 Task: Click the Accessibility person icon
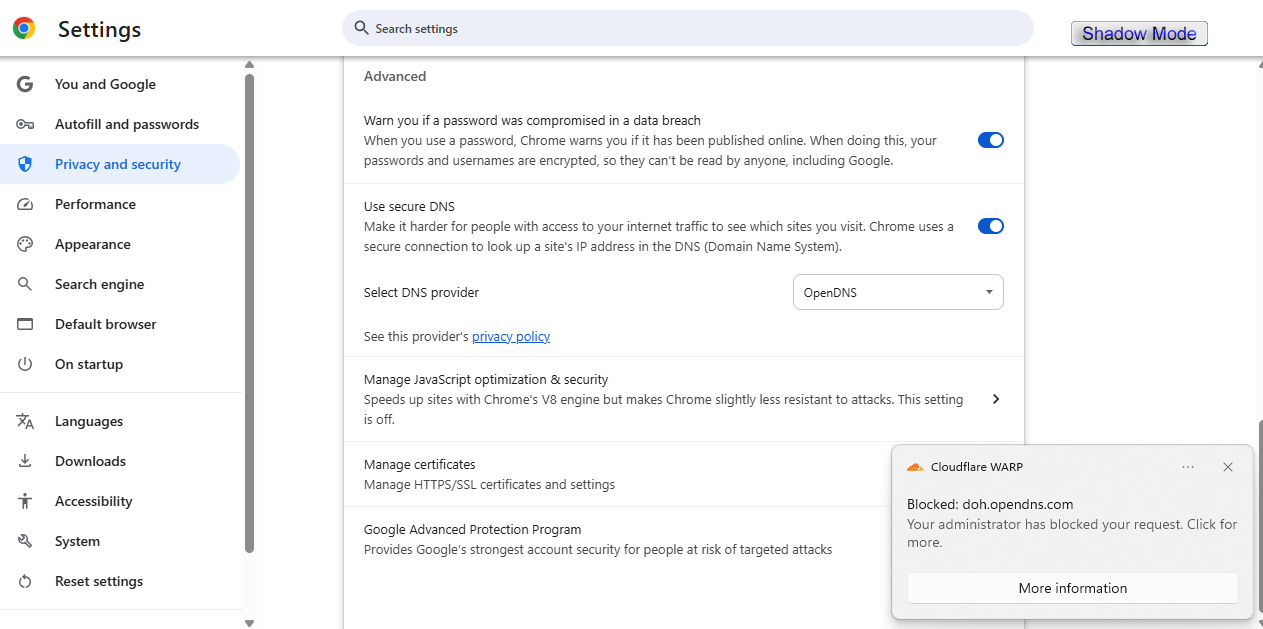[25, 501]
